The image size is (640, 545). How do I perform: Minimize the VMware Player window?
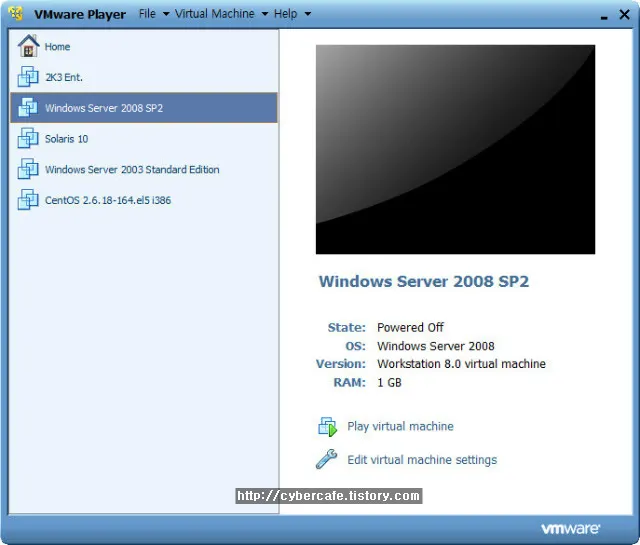click(604, 16)
